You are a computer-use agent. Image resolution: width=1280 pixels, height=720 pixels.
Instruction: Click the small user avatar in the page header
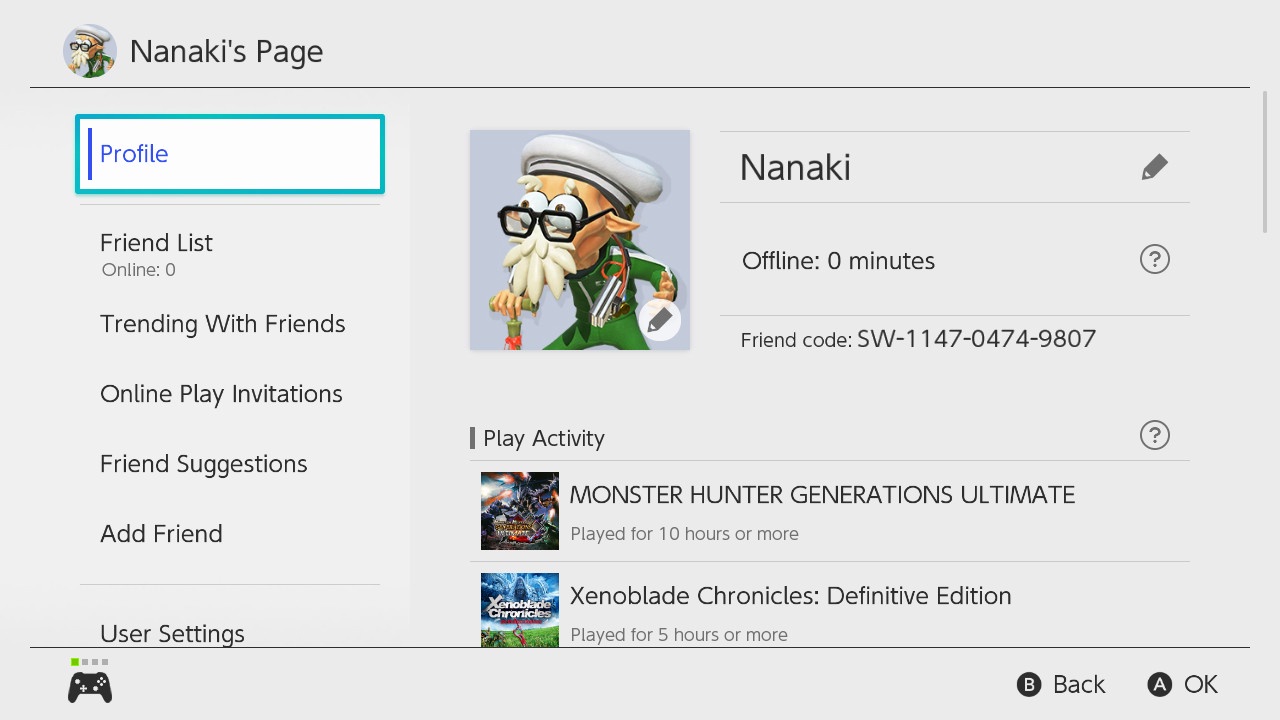coord(90,51)
